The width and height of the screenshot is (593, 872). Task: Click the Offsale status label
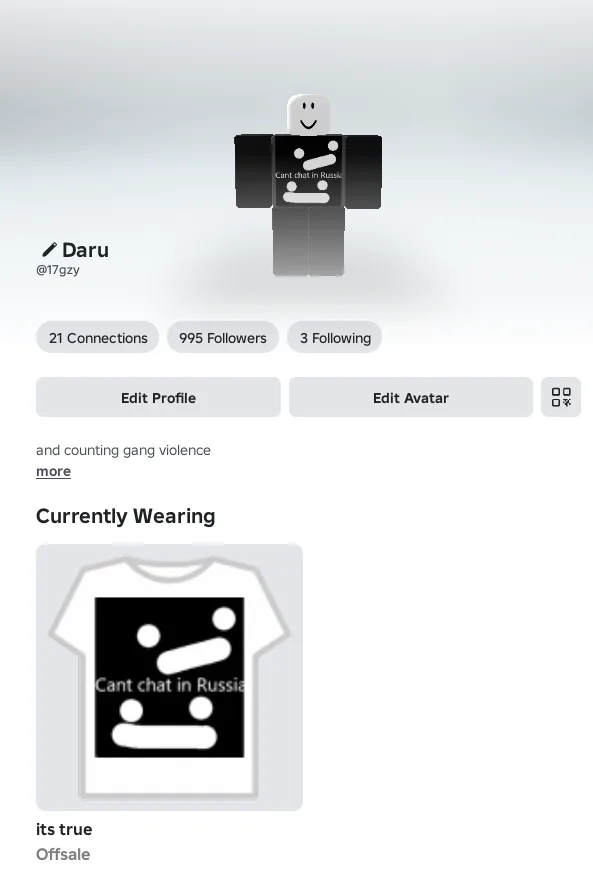[63, 854]
